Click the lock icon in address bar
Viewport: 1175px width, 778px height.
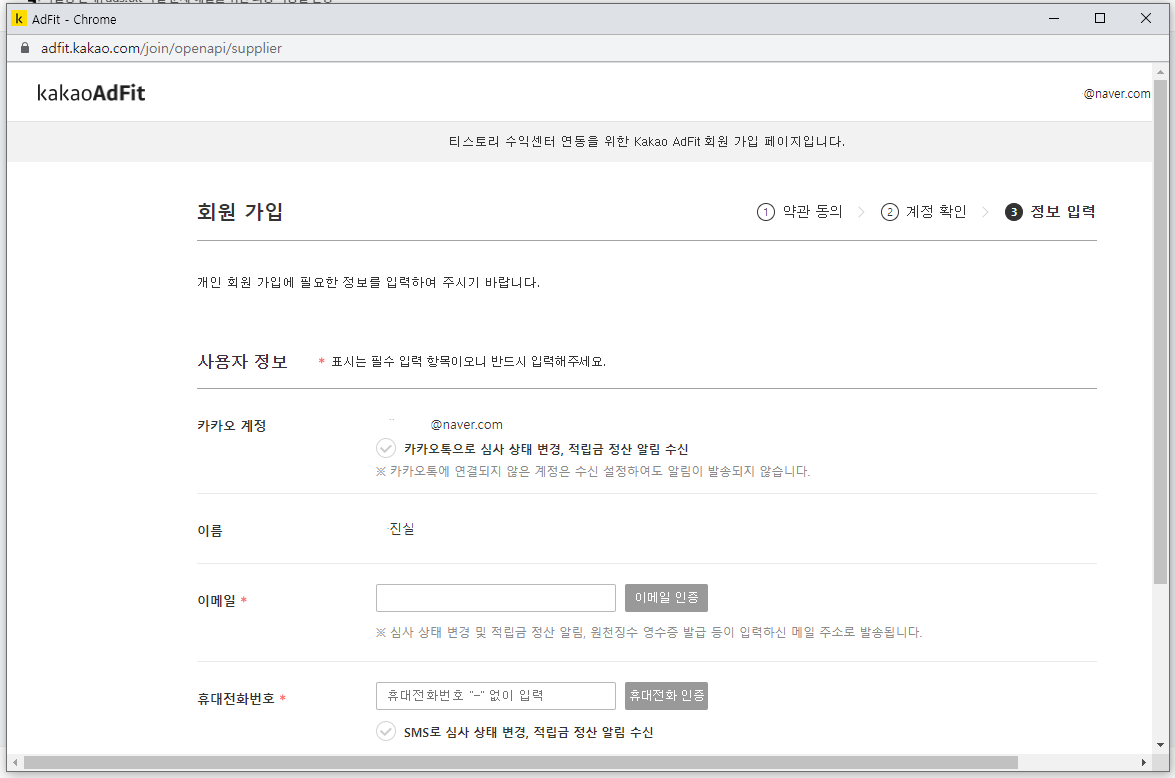point(25,48)
